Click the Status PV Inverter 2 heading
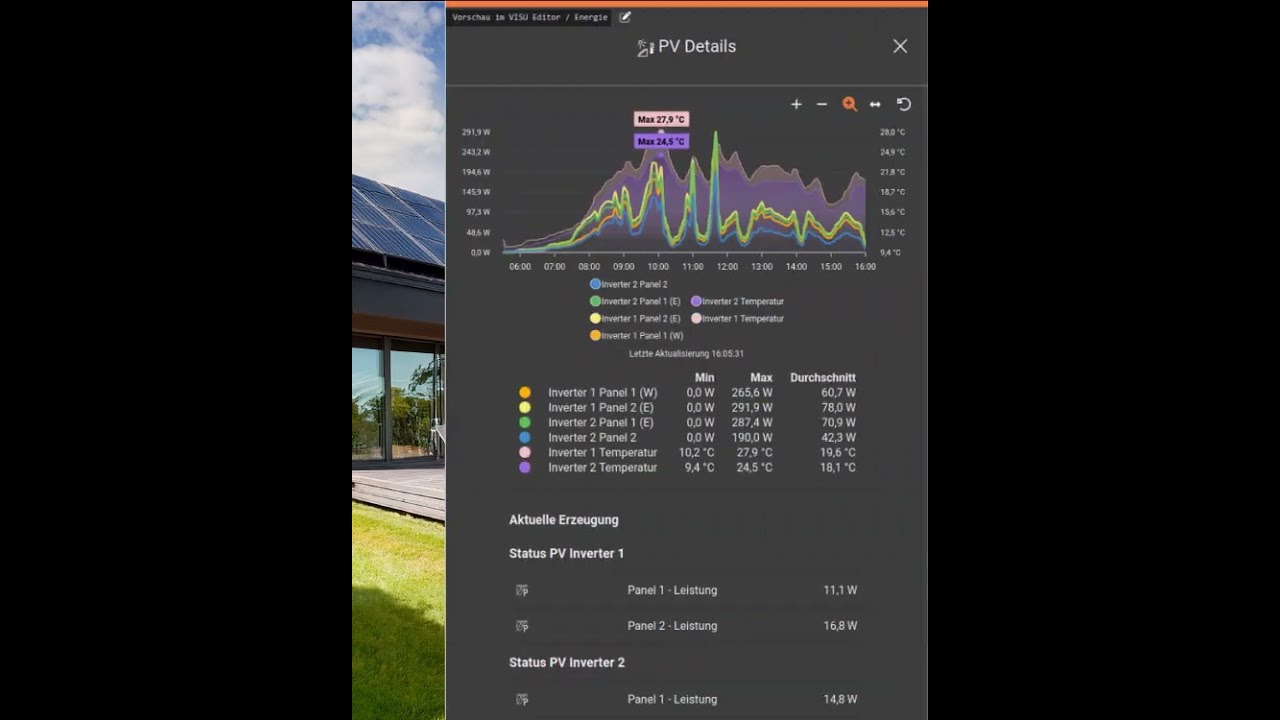1280x720 pixels. point(567,662)
